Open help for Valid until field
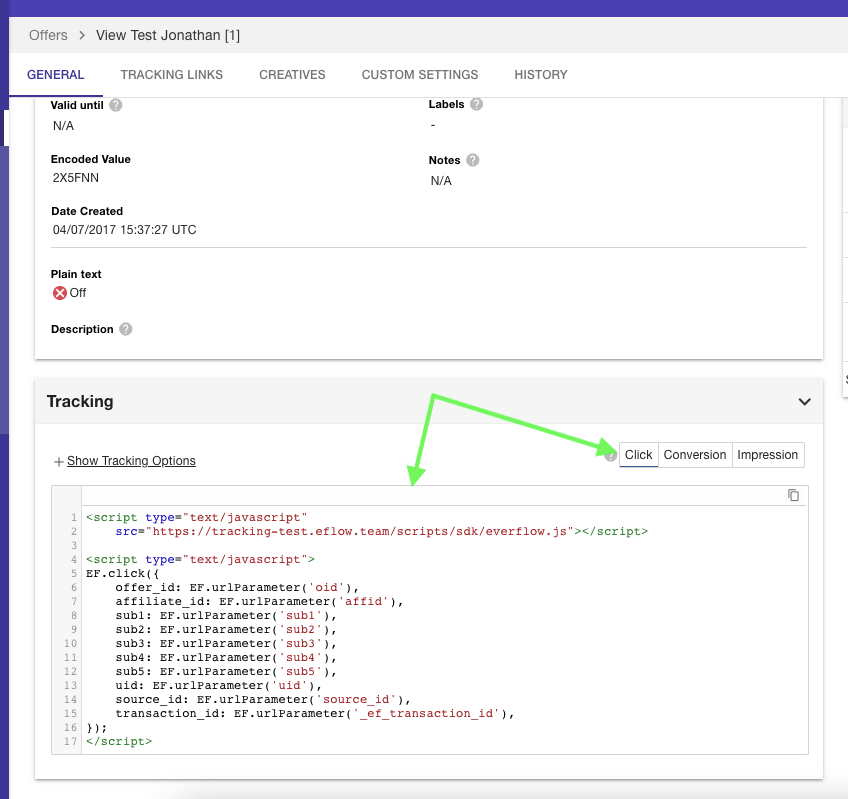 [116, 105]
